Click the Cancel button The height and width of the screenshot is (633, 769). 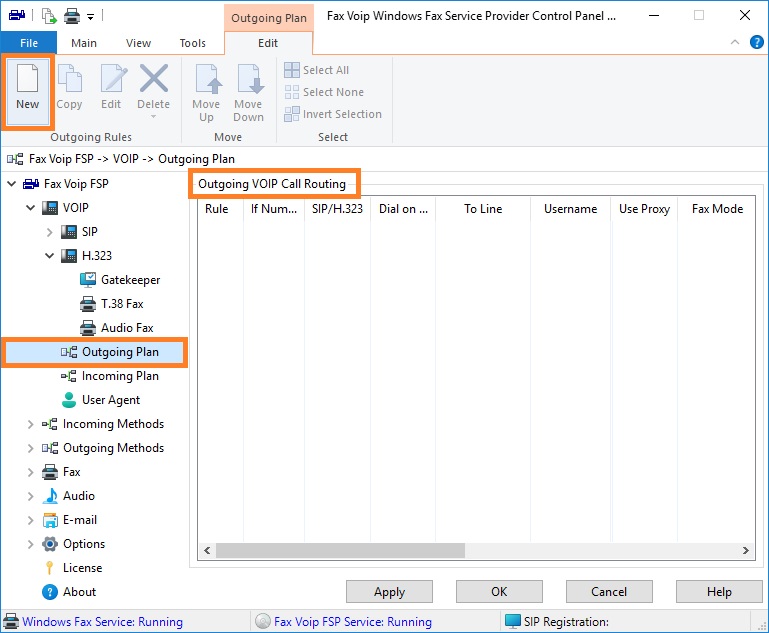(x=609, y=592)
